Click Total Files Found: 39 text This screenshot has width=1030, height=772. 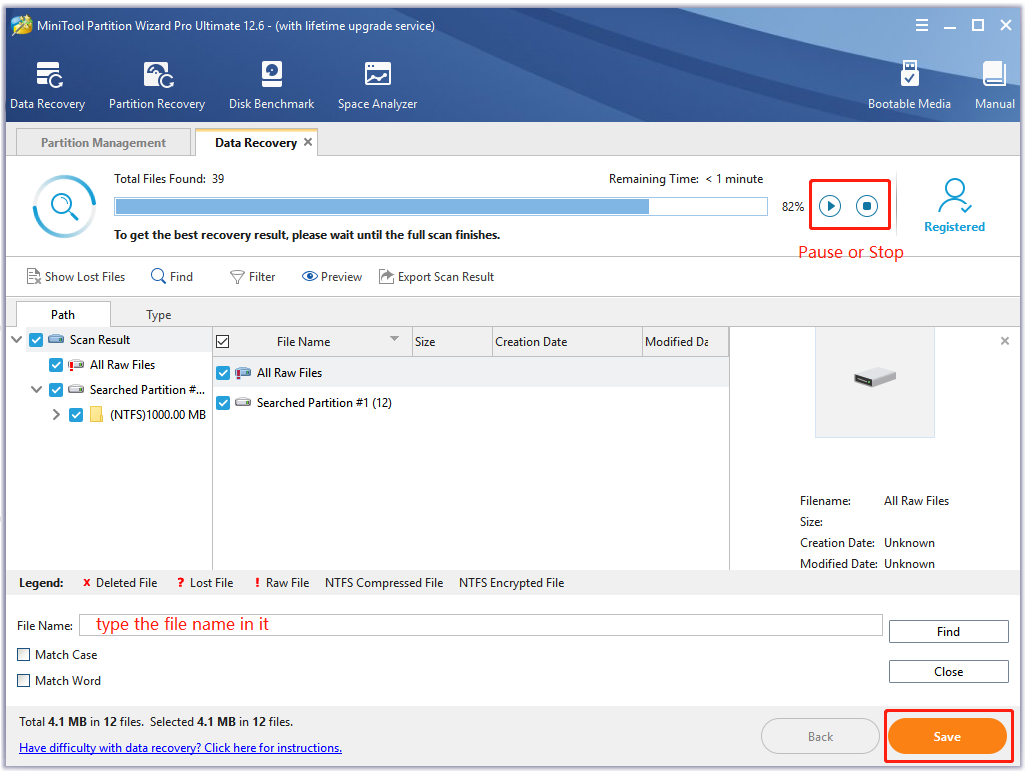[169, 179]
